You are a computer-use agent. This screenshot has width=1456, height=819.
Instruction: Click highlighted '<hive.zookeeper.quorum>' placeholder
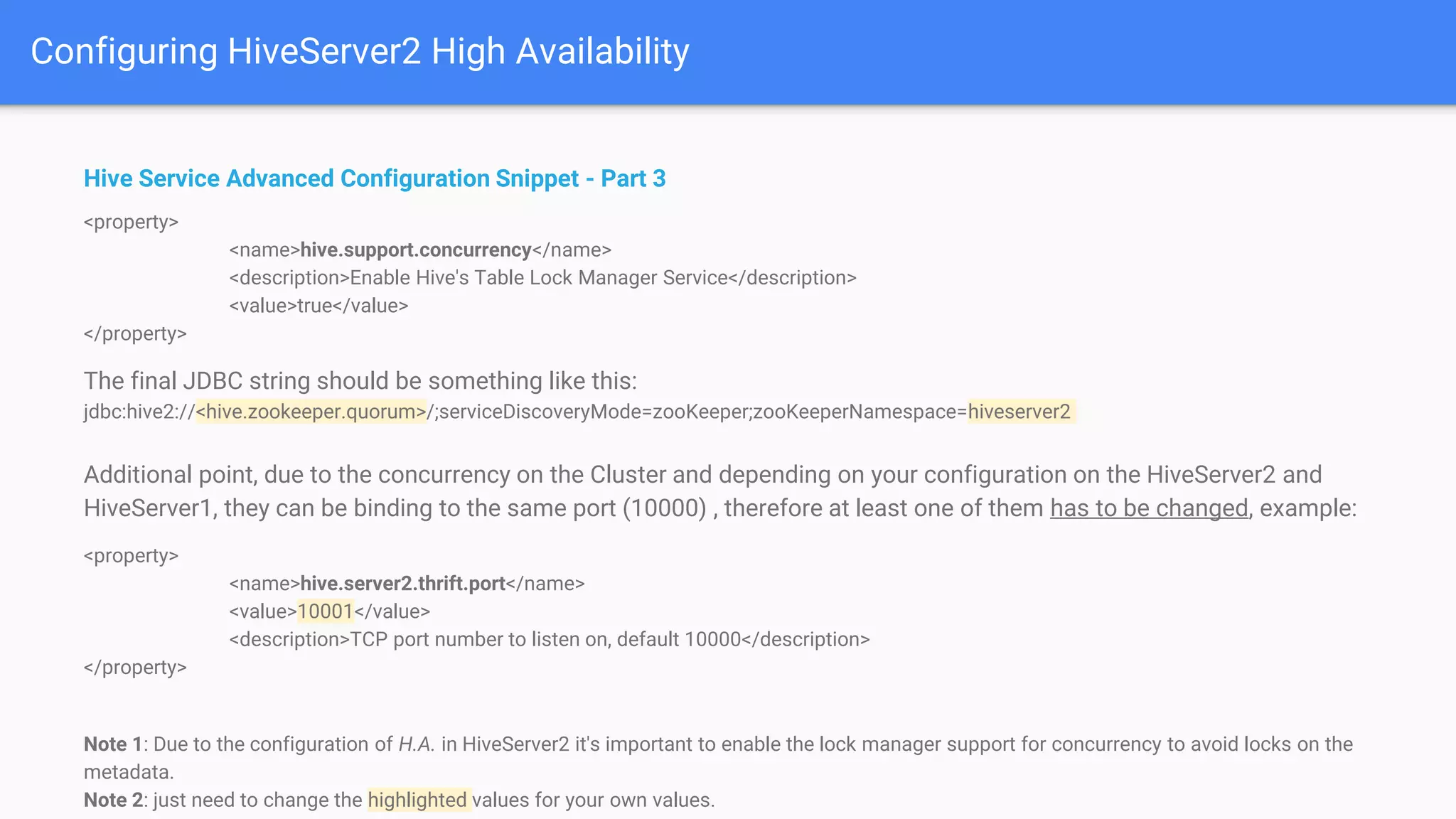(x=311, y=412)
